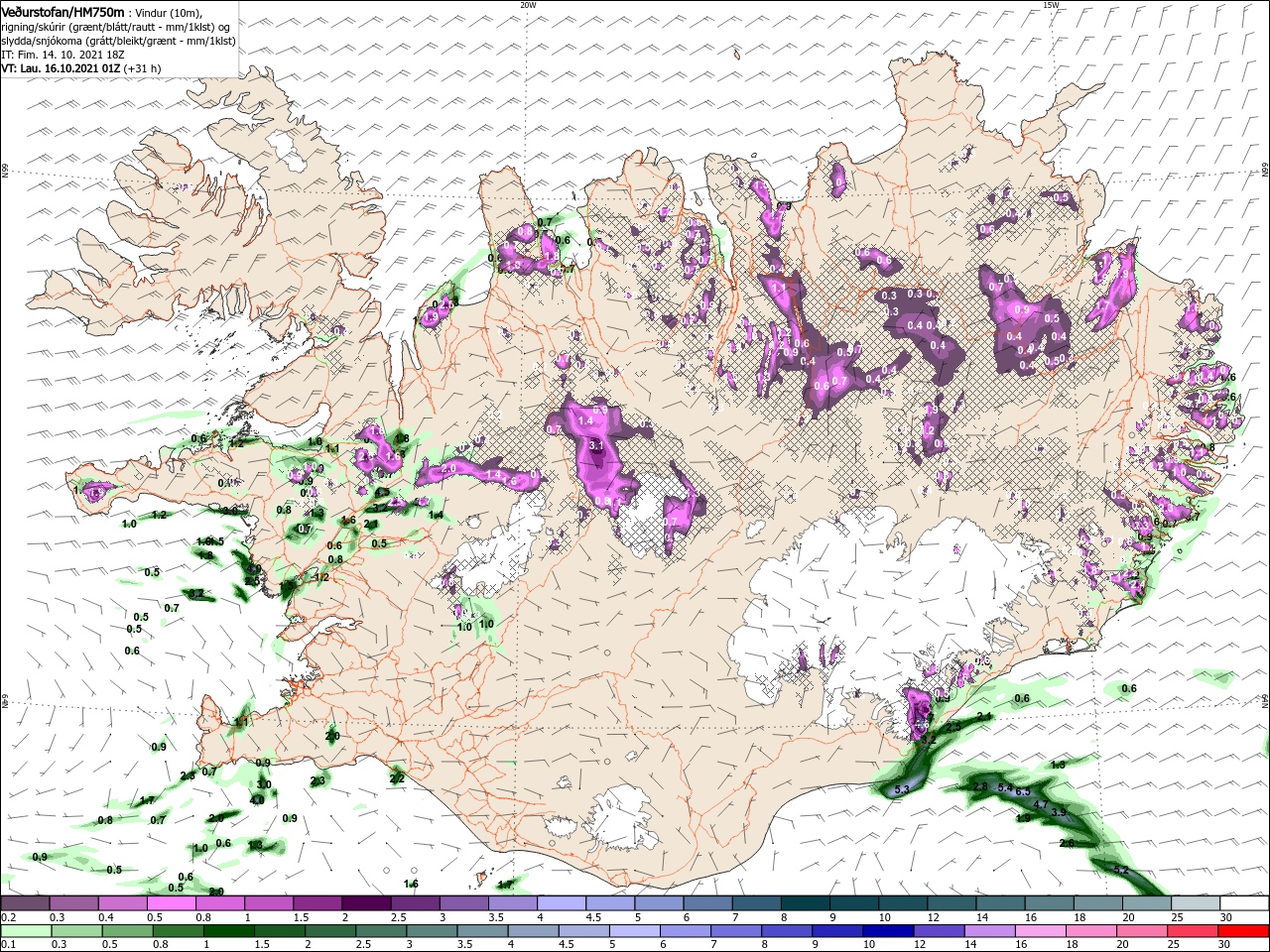Click the "4.0" rain value off southwest coast
The width and height of the screenshot is (1270, 952).
tap(257, 799)
